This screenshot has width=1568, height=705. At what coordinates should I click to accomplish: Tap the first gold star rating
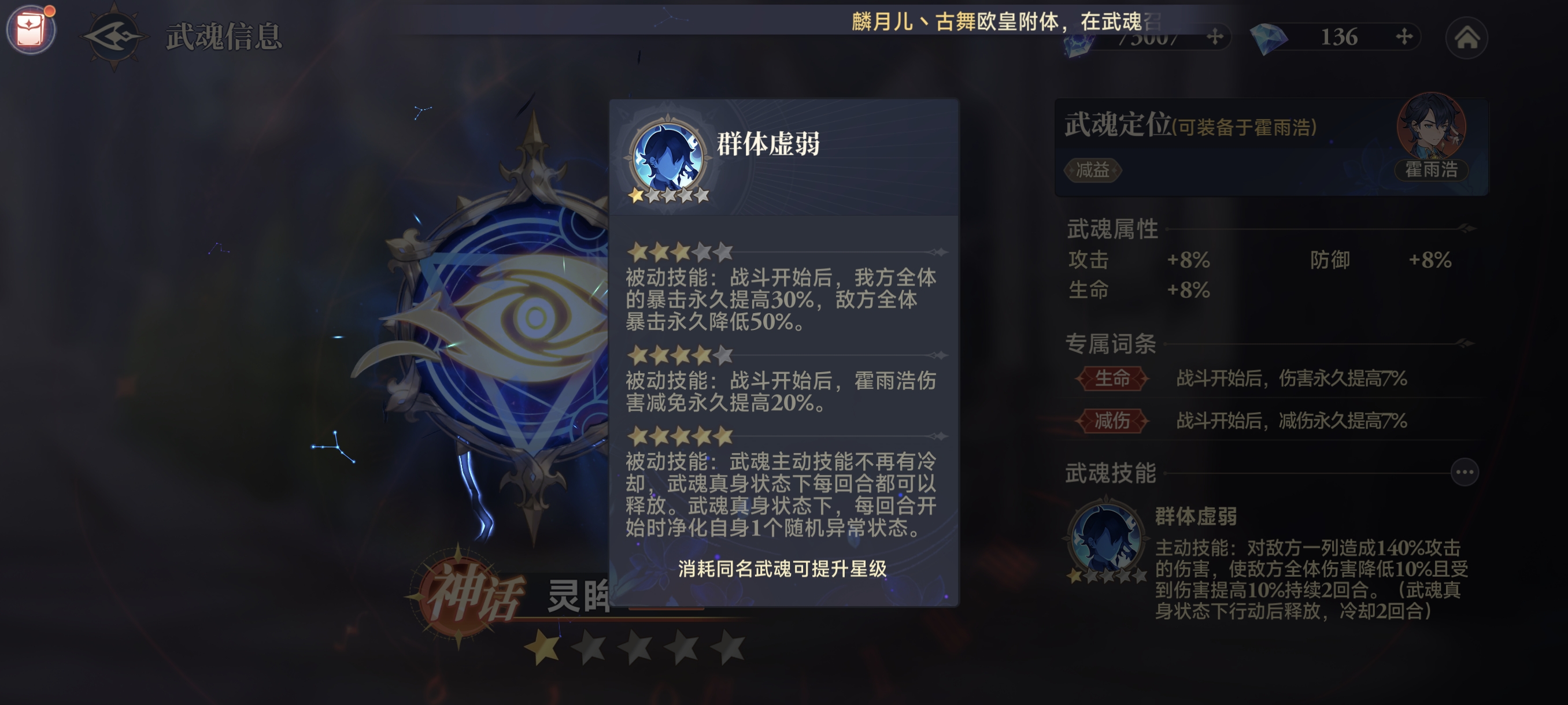coord(542,647)
